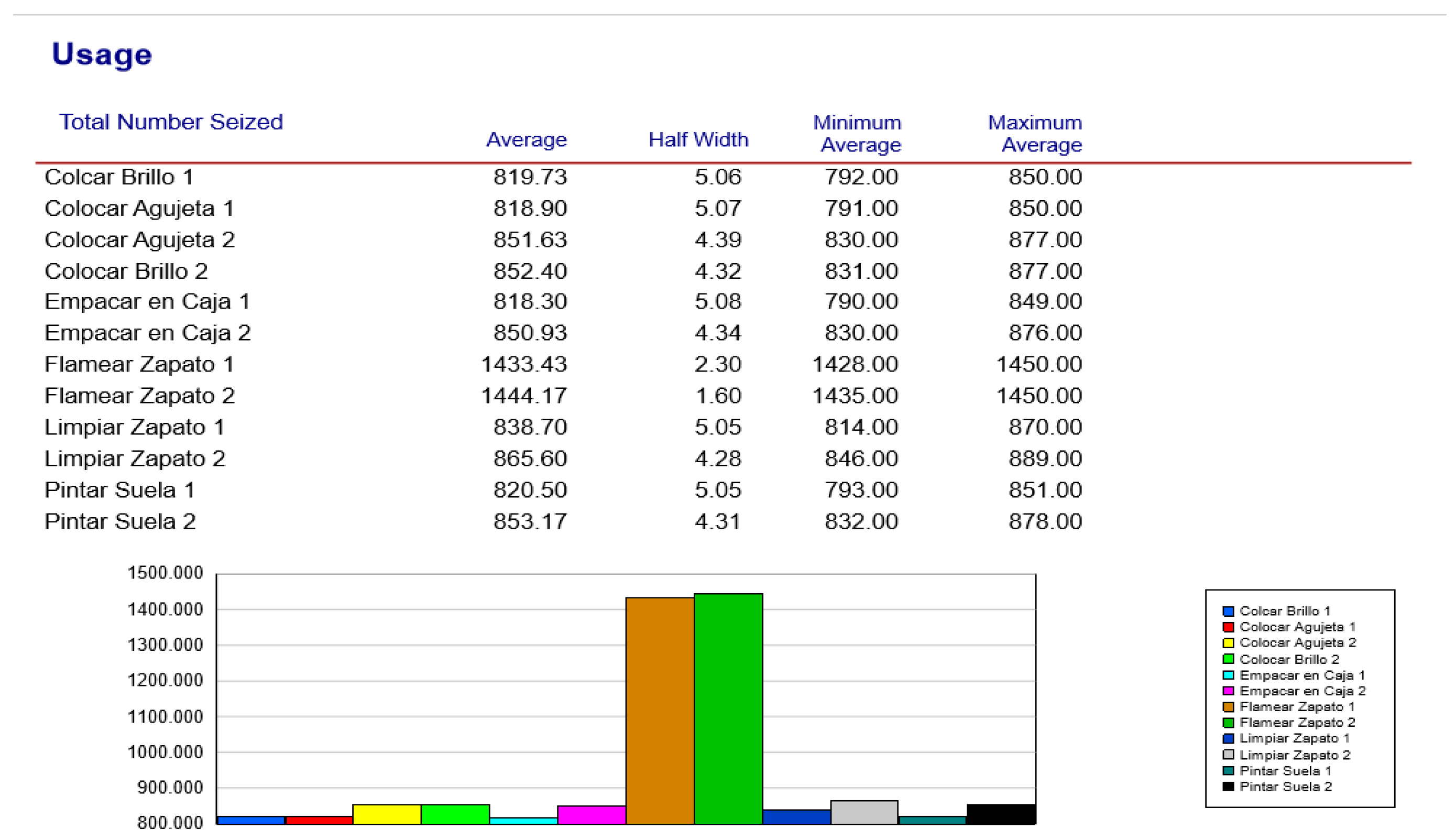Click the Flamear Zapato 2 row label
Image resolution: width=1456 pixels, height=840 pixels.
(139, 396)
